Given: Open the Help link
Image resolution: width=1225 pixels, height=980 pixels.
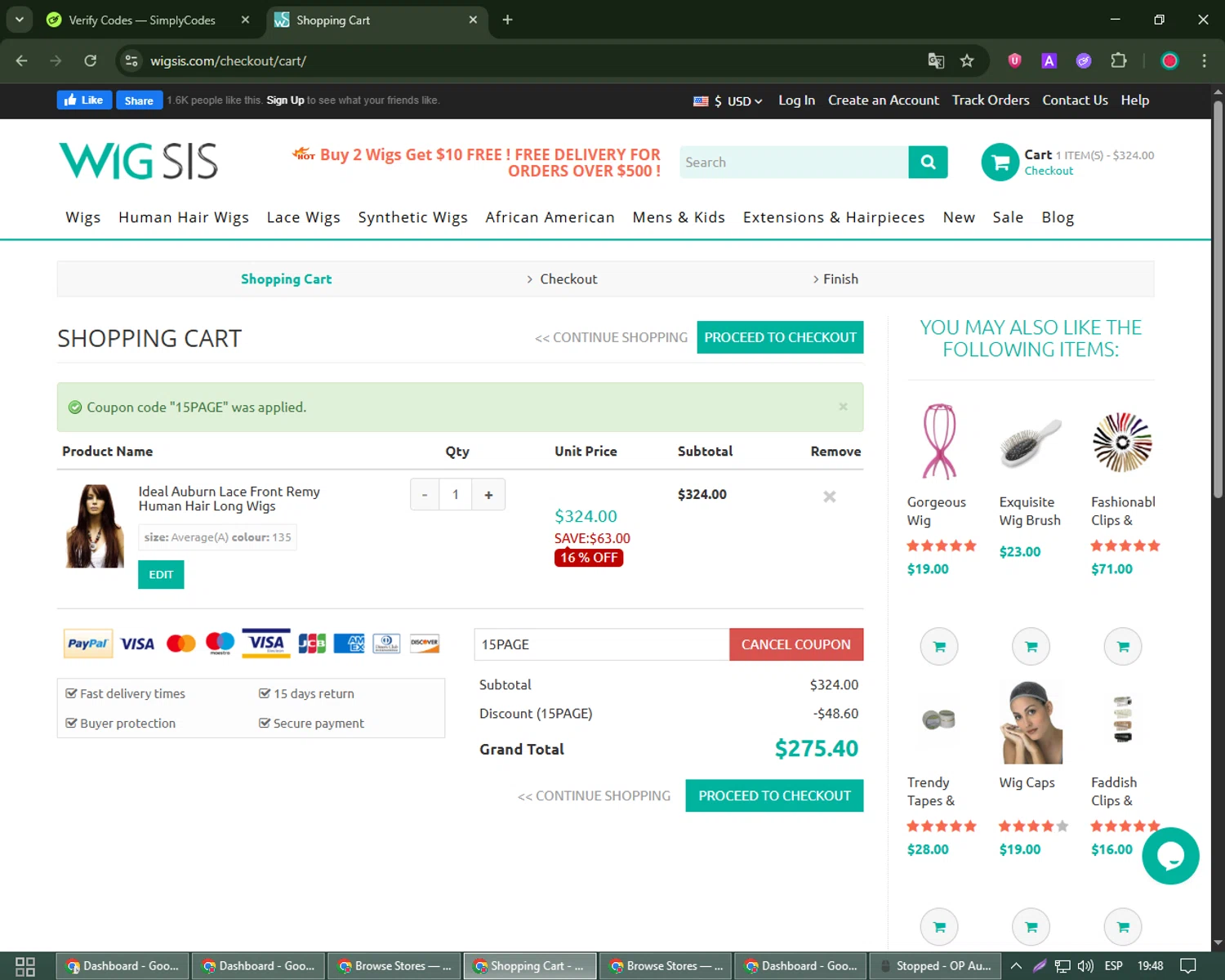Looking at the screenshot, I should point(1134,100).
